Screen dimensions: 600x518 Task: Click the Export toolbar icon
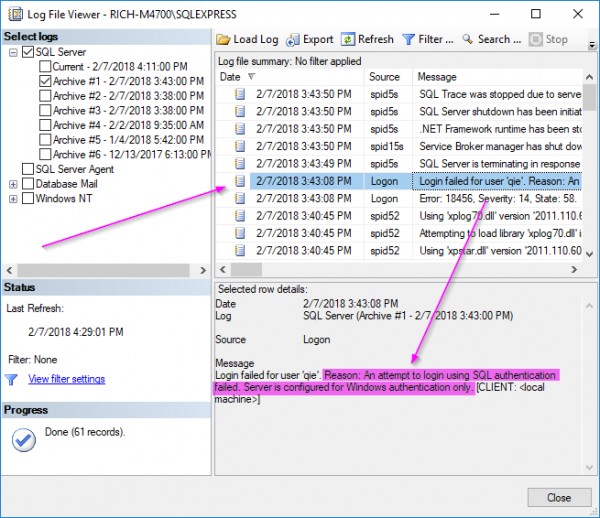(293, 40)
